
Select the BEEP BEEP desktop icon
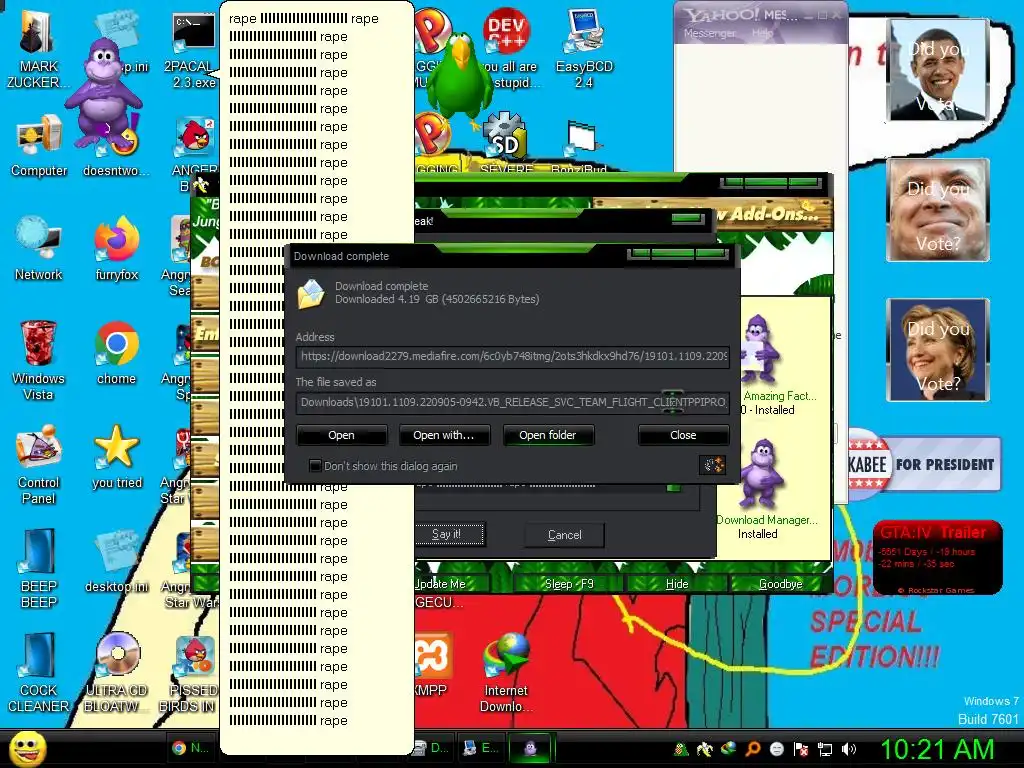click(x=39, y=568)
